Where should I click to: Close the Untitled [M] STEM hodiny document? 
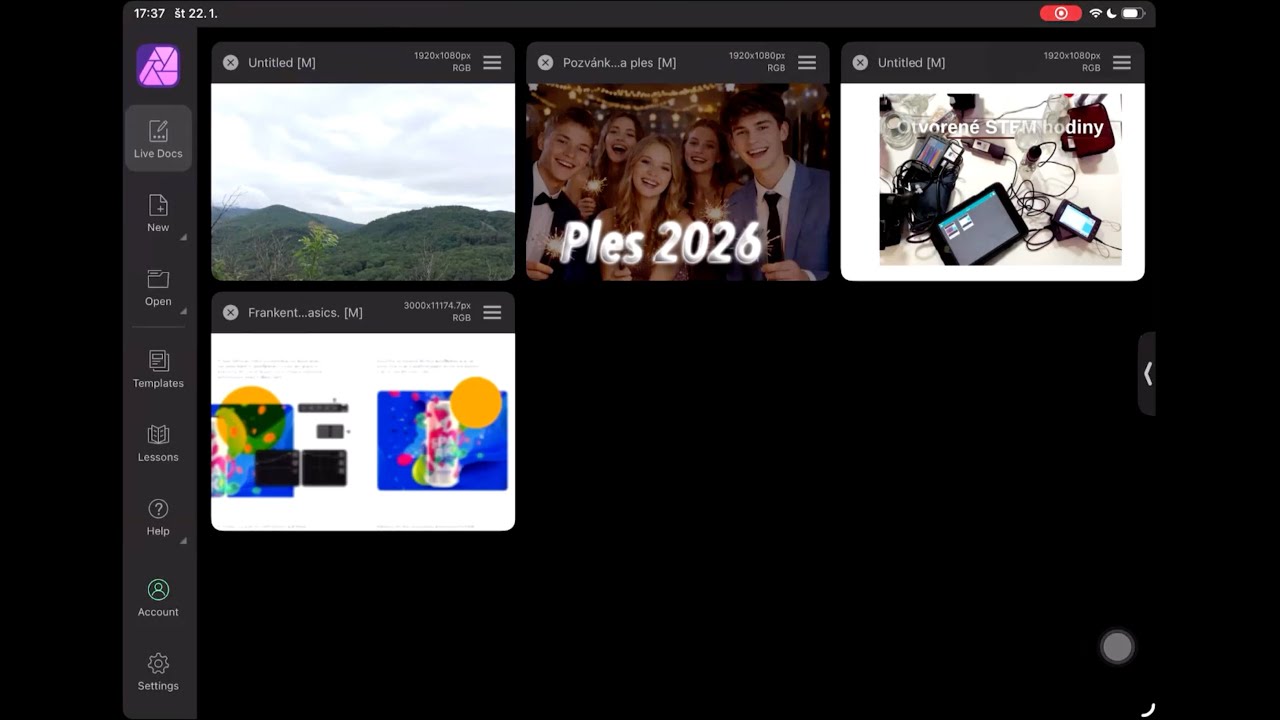pos(860,62)
